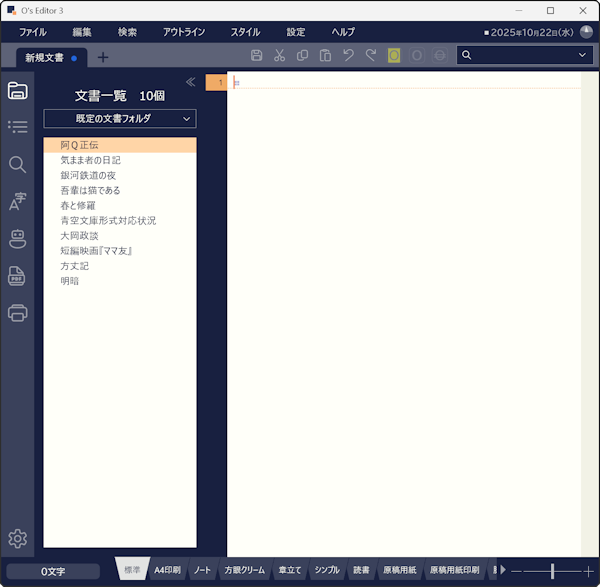Open the outline list icon in sidebar
The height and width of the screenshot is (587, 600).
pyautogui.click(x=17, y=127)
